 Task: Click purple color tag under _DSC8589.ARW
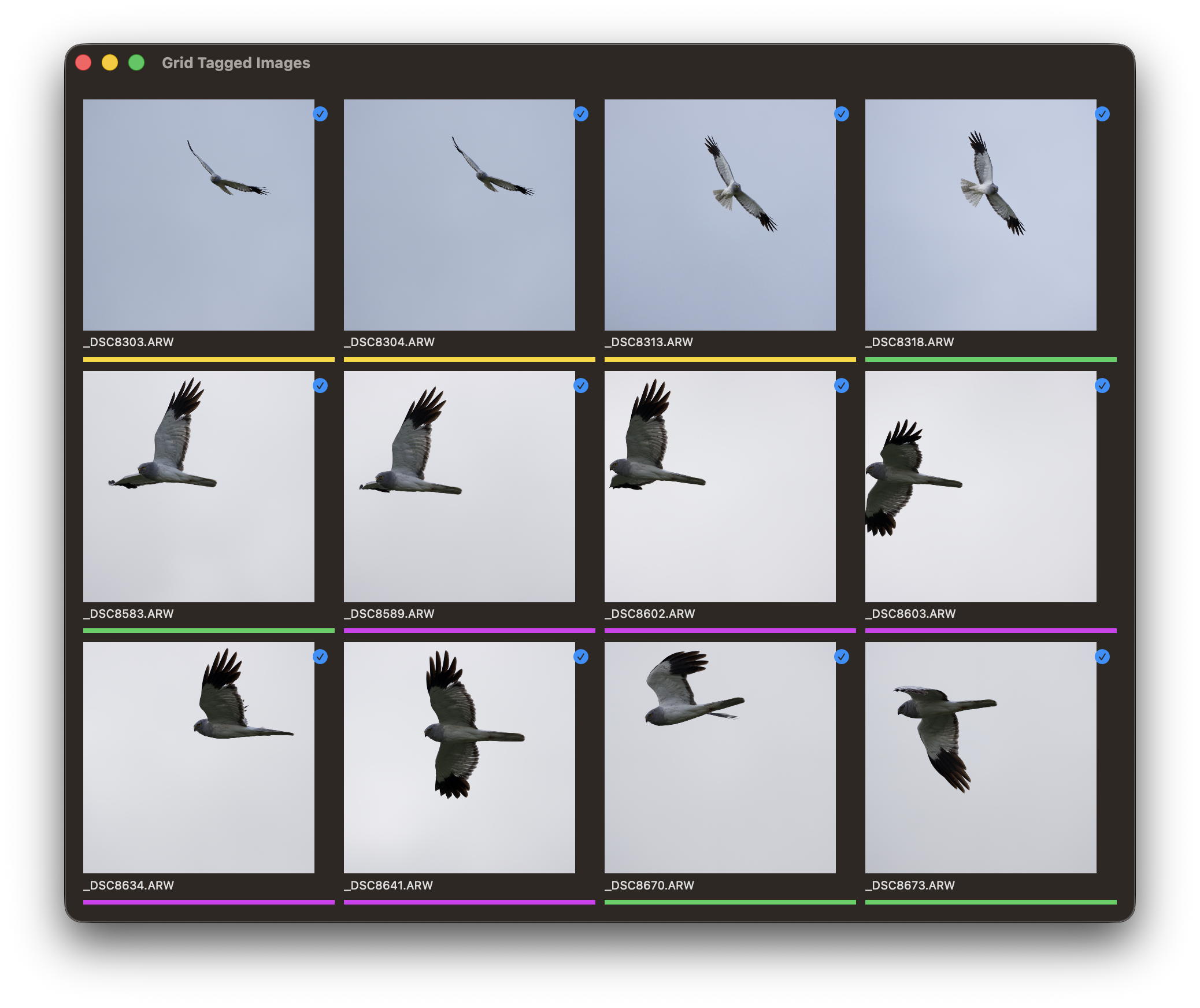(x=469, y=631)
